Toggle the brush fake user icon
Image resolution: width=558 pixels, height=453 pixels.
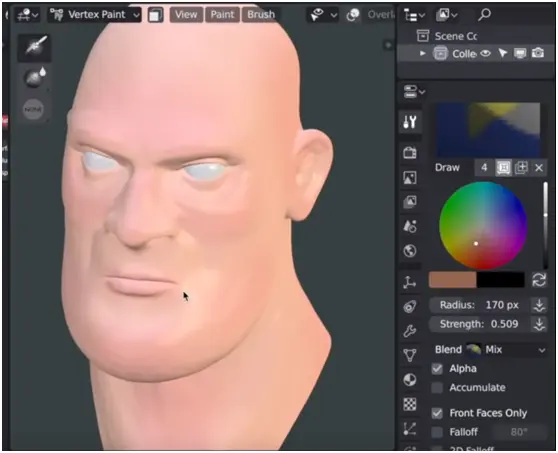click(x=503, y=167)
